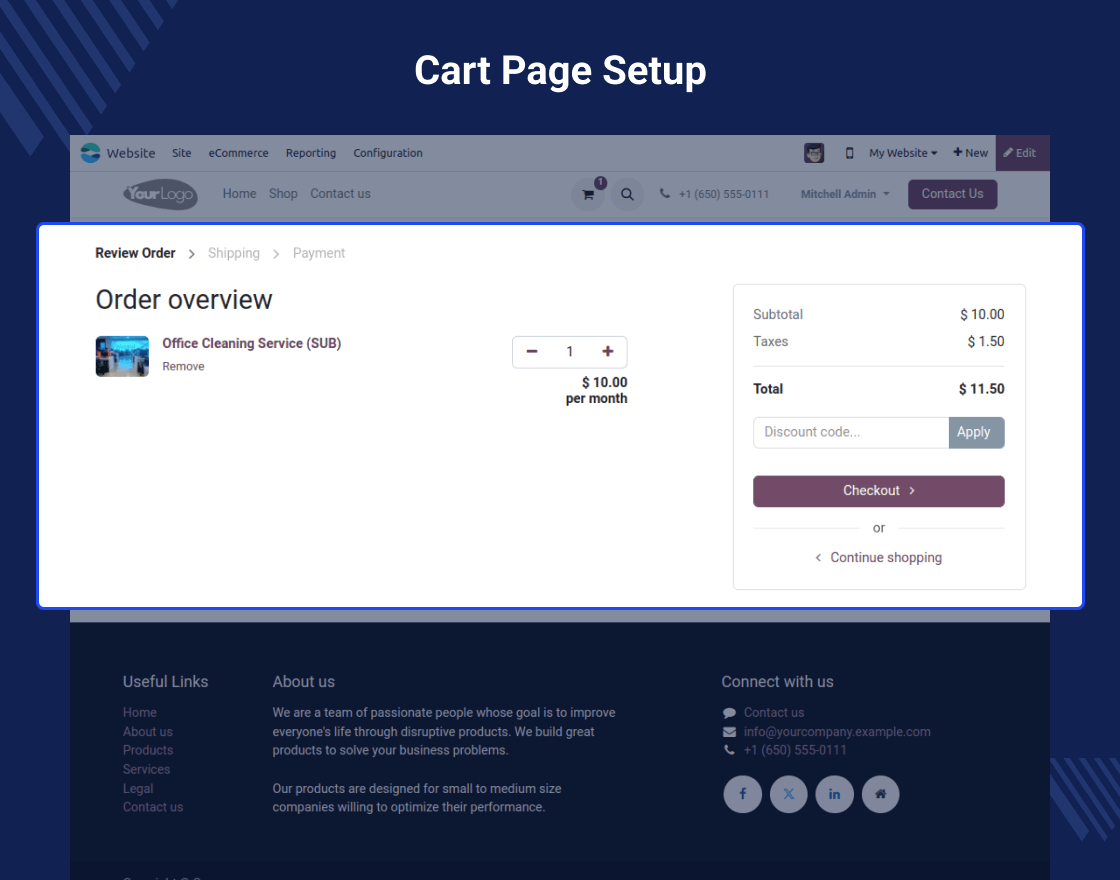1120x880 pixels.
Task: Click the info@yourcompany.example.com email link
Action: 836,731
